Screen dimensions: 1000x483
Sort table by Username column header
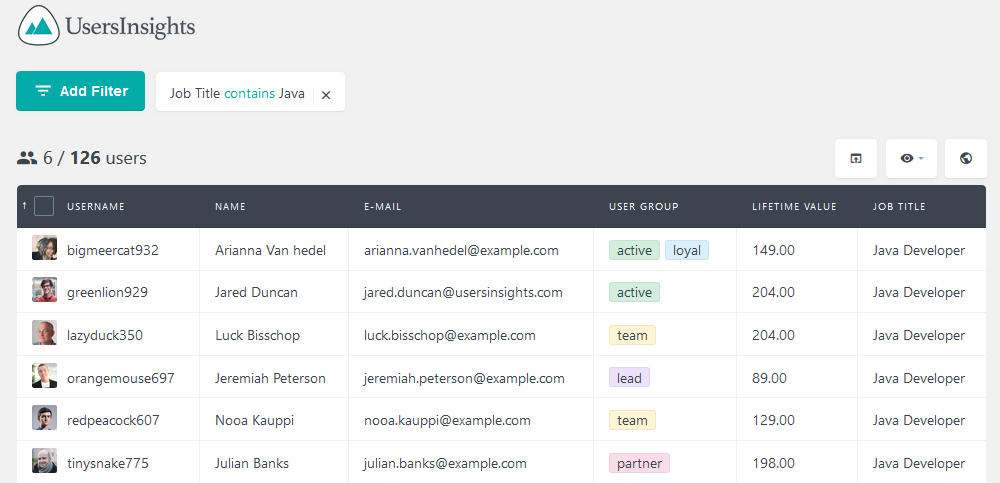point(96,207)
